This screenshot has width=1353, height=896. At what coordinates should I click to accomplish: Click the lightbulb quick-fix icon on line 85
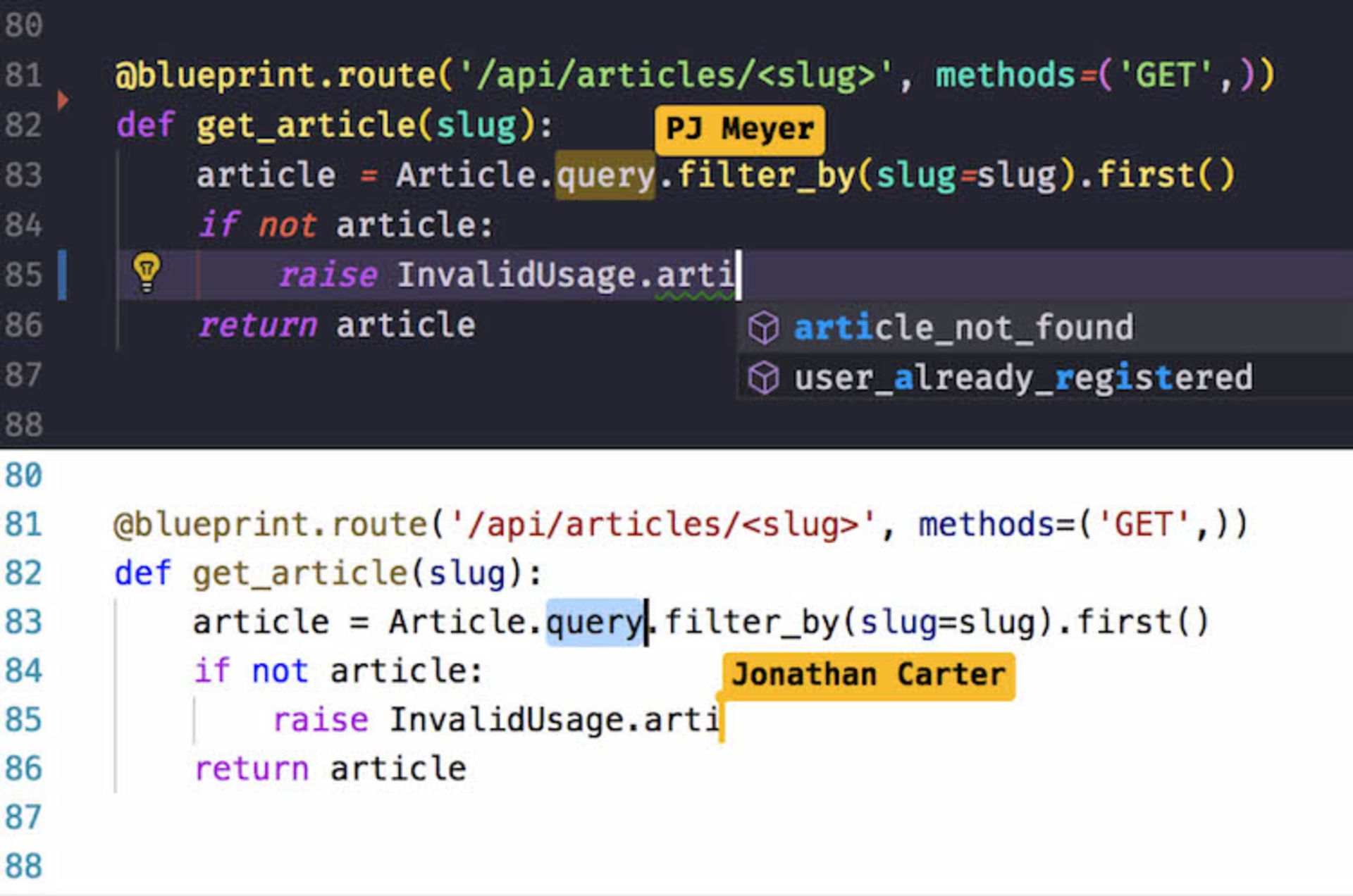point(147,272)
